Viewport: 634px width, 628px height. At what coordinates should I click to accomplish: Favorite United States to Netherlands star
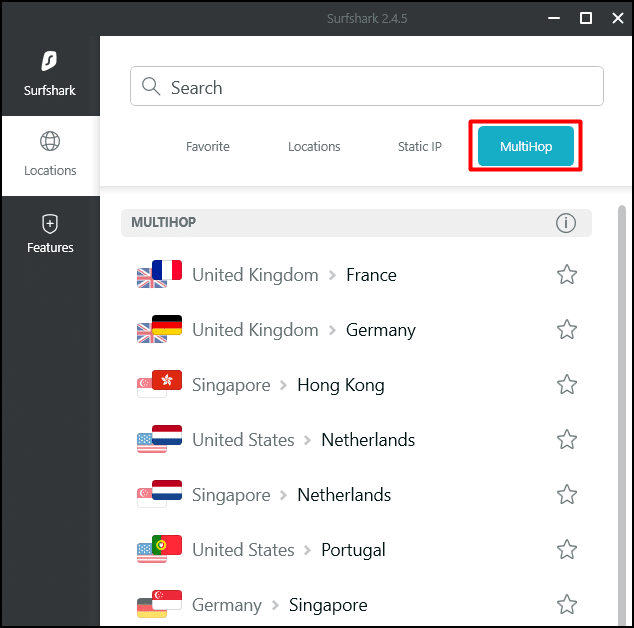coord(567,440)
